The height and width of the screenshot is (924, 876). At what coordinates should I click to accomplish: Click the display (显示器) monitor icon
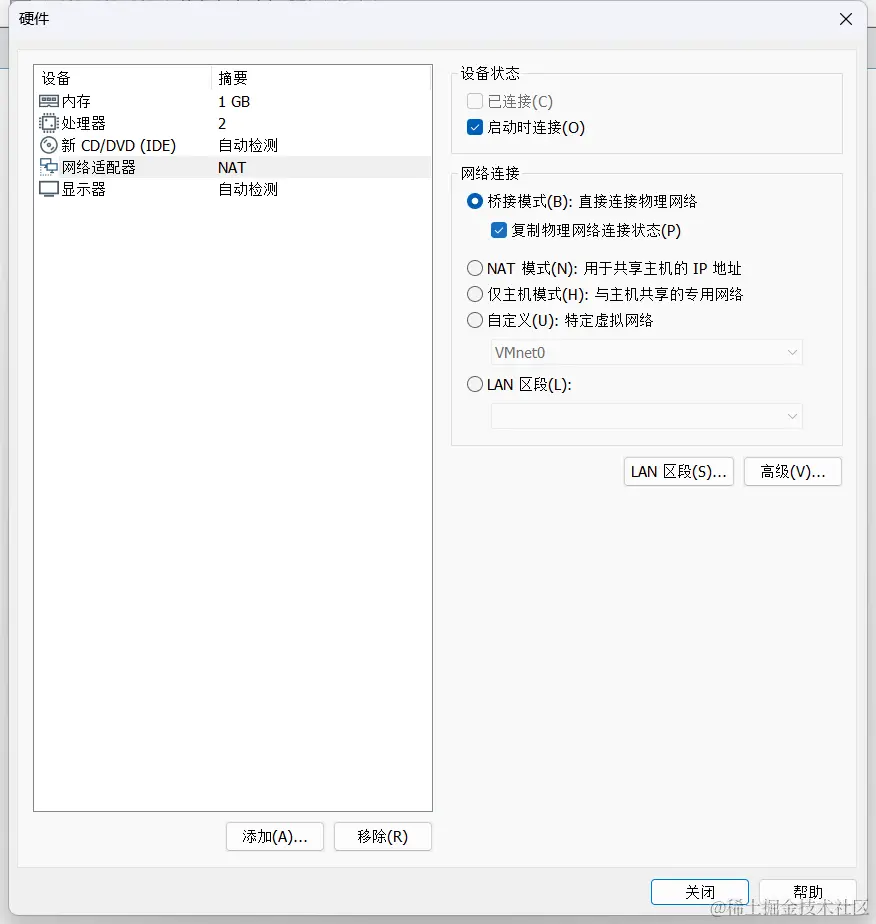pyautogui.click(x=48, y=189)
